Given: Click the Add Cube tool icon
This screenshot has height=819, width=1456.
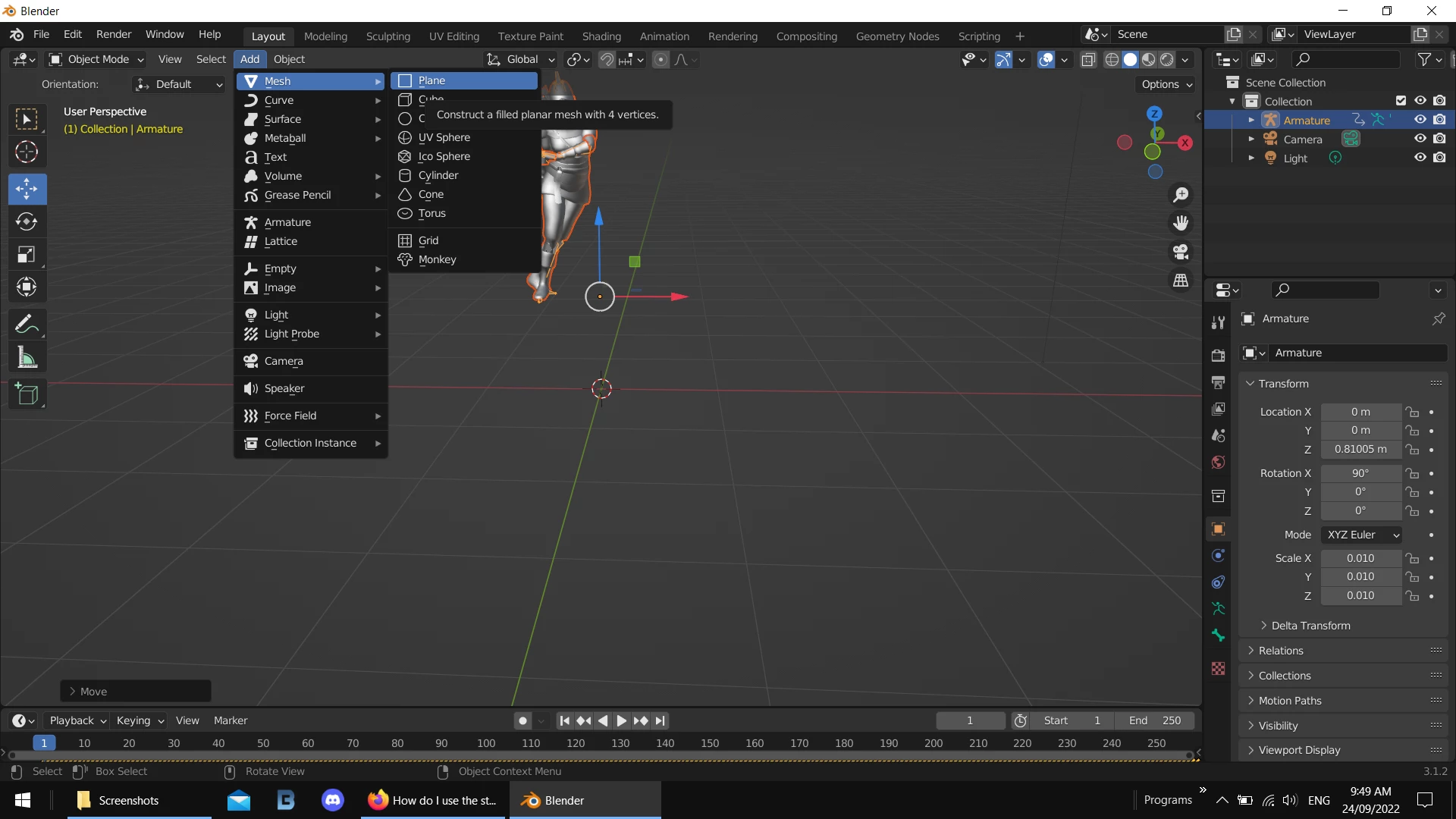Looking at the screenshot, I should pos(27,394).
